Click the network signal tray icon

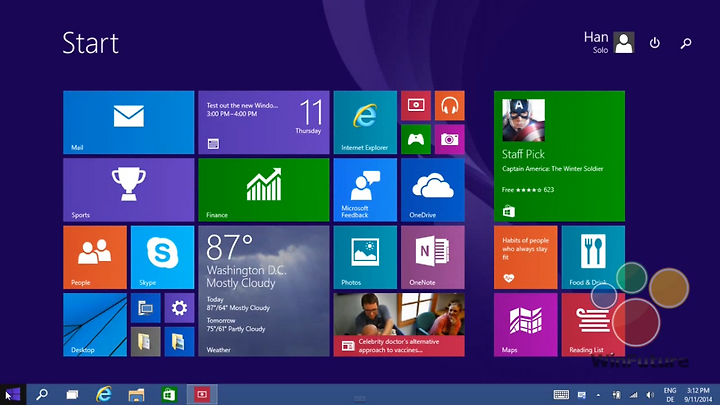coord(634,394)
